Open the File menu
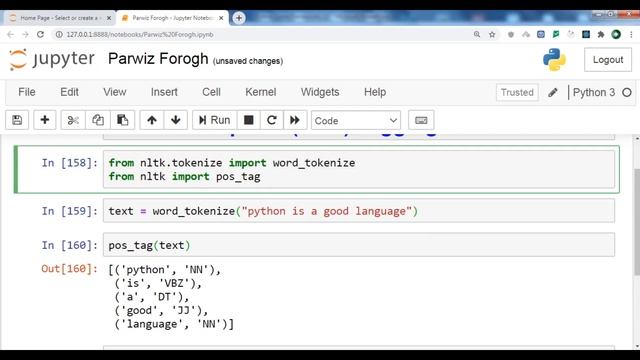This screenshot has height=360, width=640. coord(27,92)
